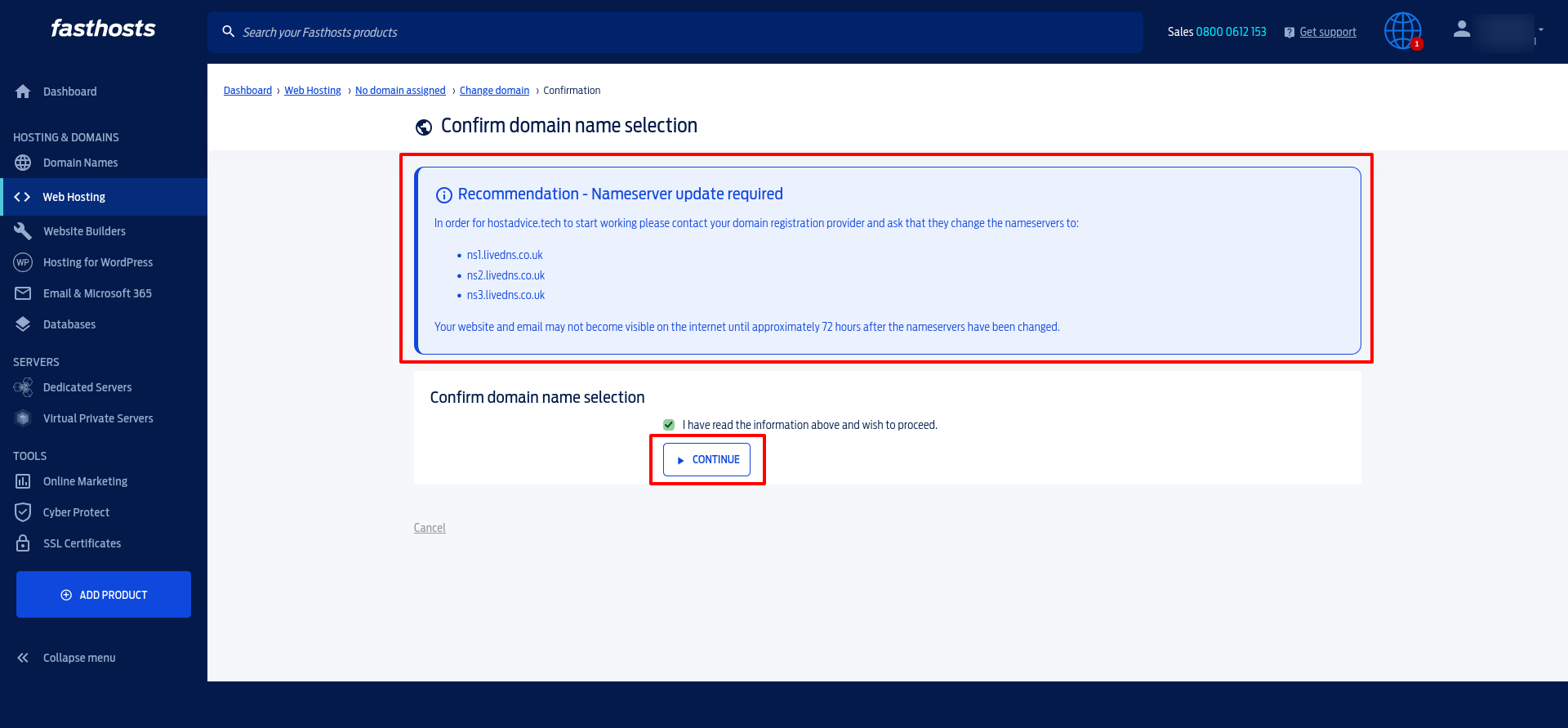Click the CONTINUE button
Viewport: 1568px width, 728px height.
pyautogui.click(x=707, y=459)
